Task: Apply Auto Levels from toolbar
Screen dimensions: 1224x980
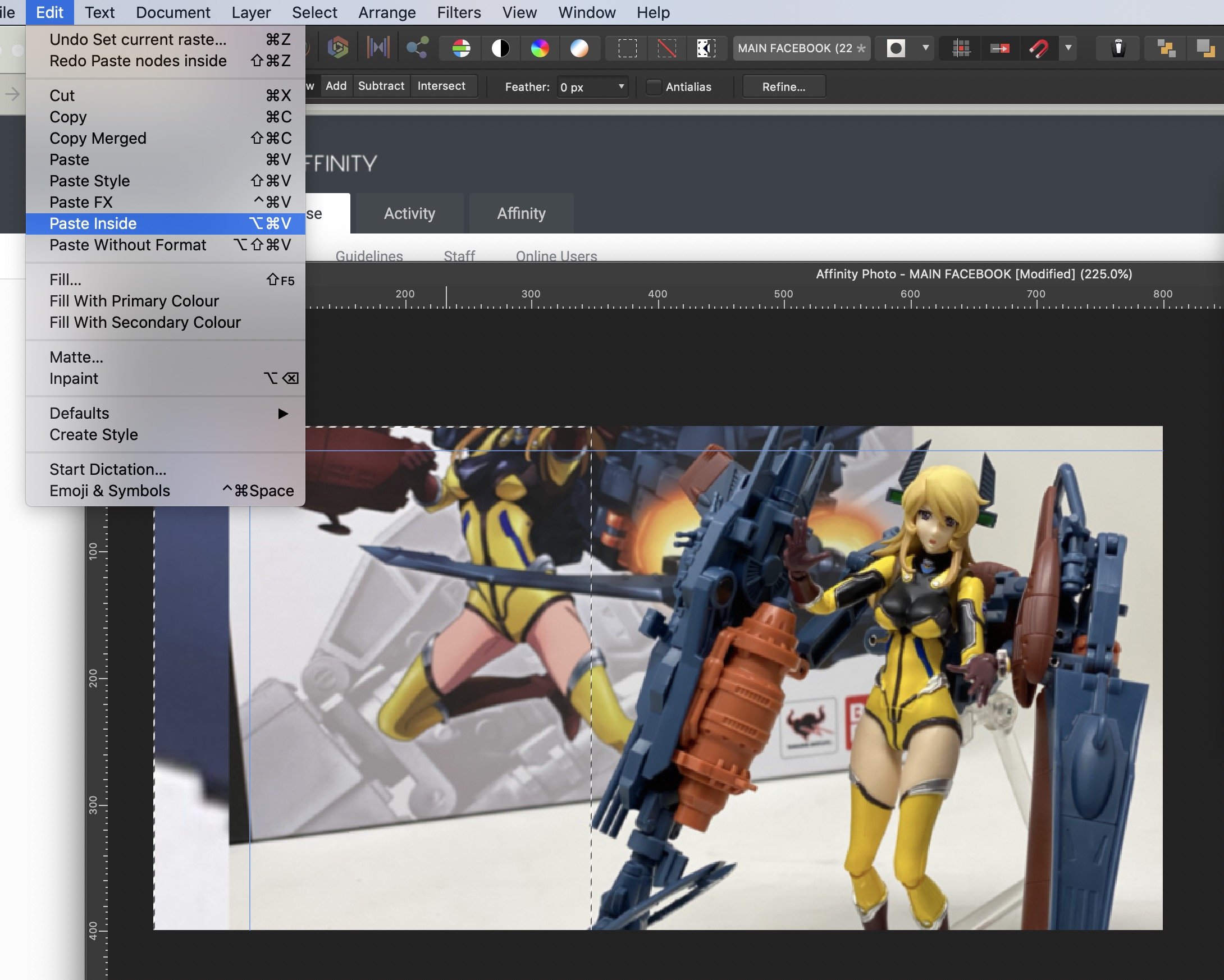Action: point(461,48)
